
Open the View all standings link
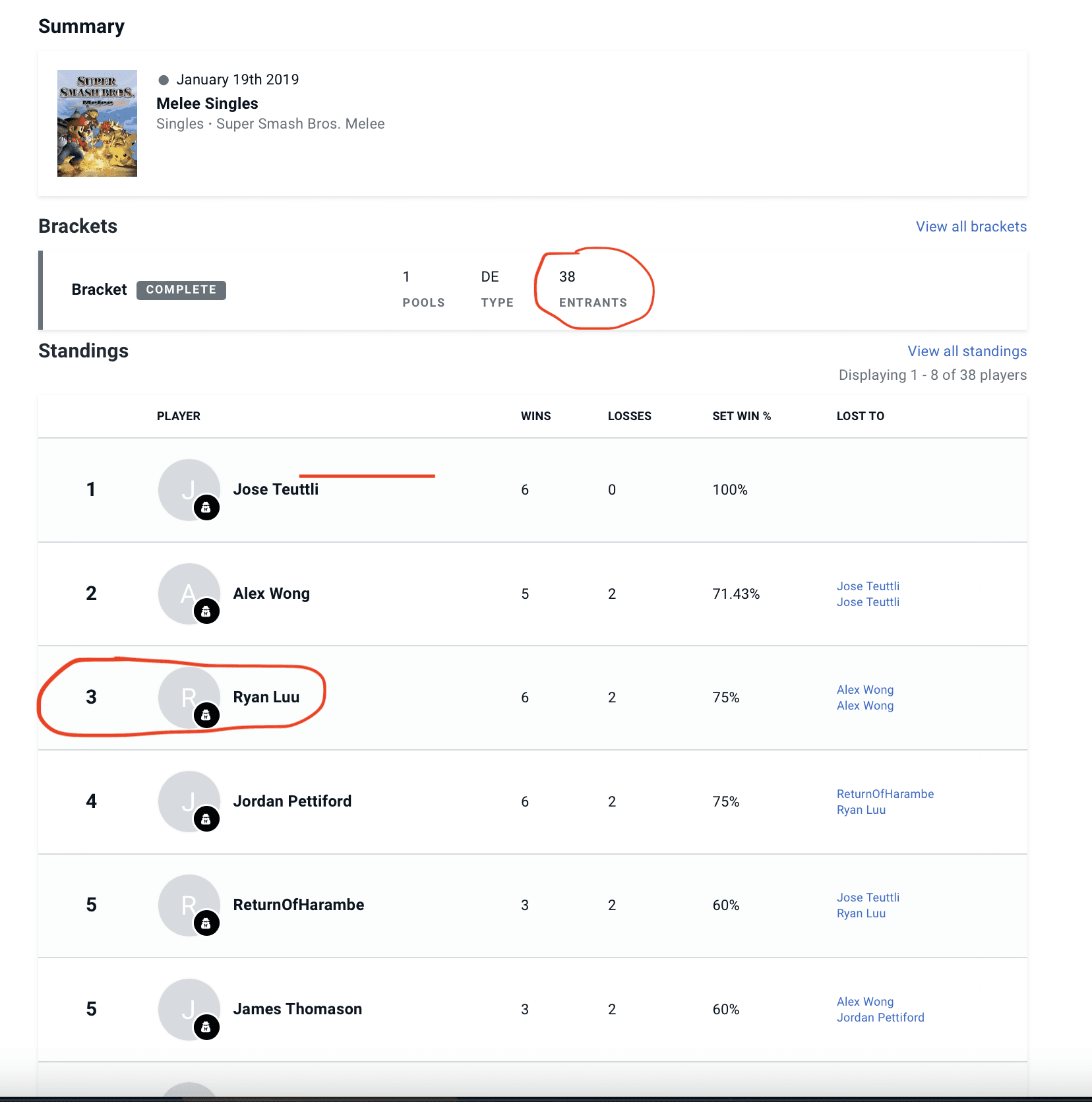967,352
